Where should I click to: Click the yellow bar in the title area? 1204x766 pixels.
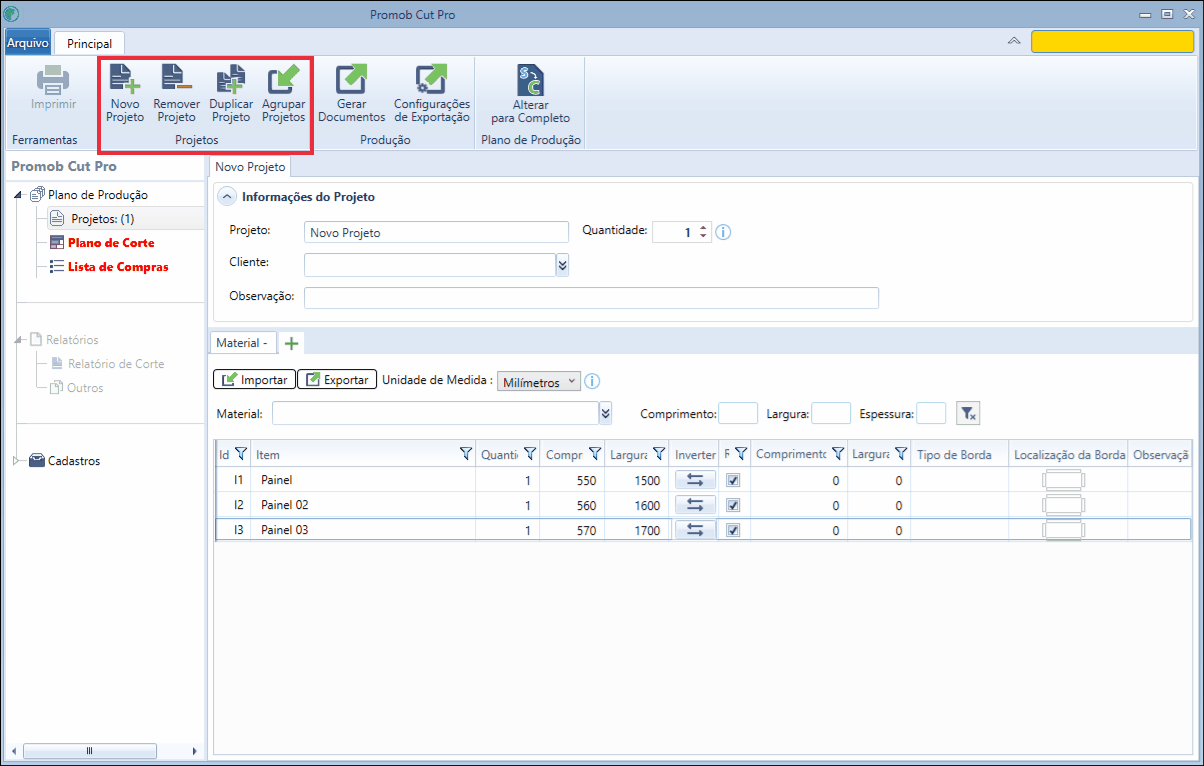[1112, 42]
